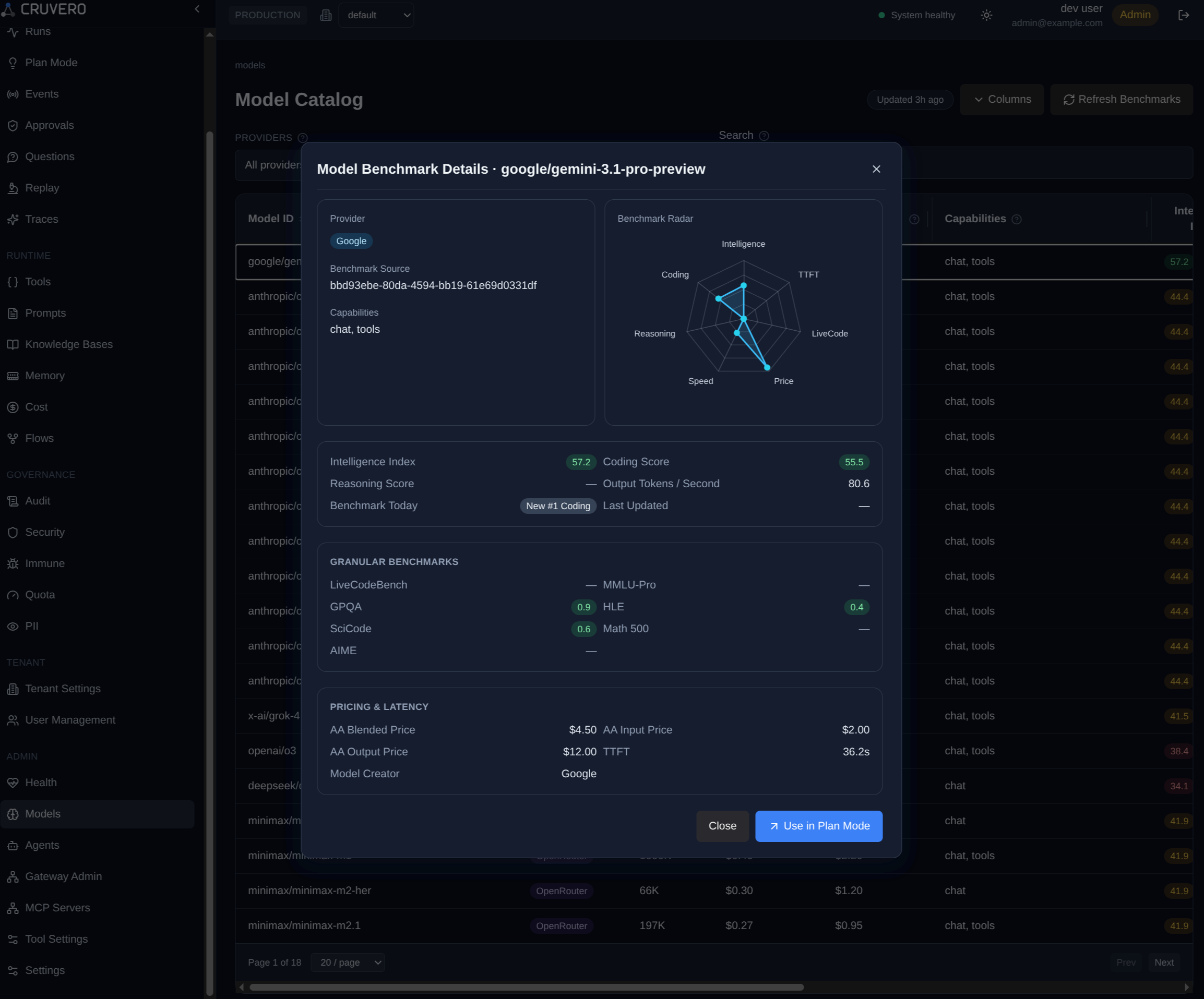Click Use in Plan Mode button

click(x=819, y=826)
